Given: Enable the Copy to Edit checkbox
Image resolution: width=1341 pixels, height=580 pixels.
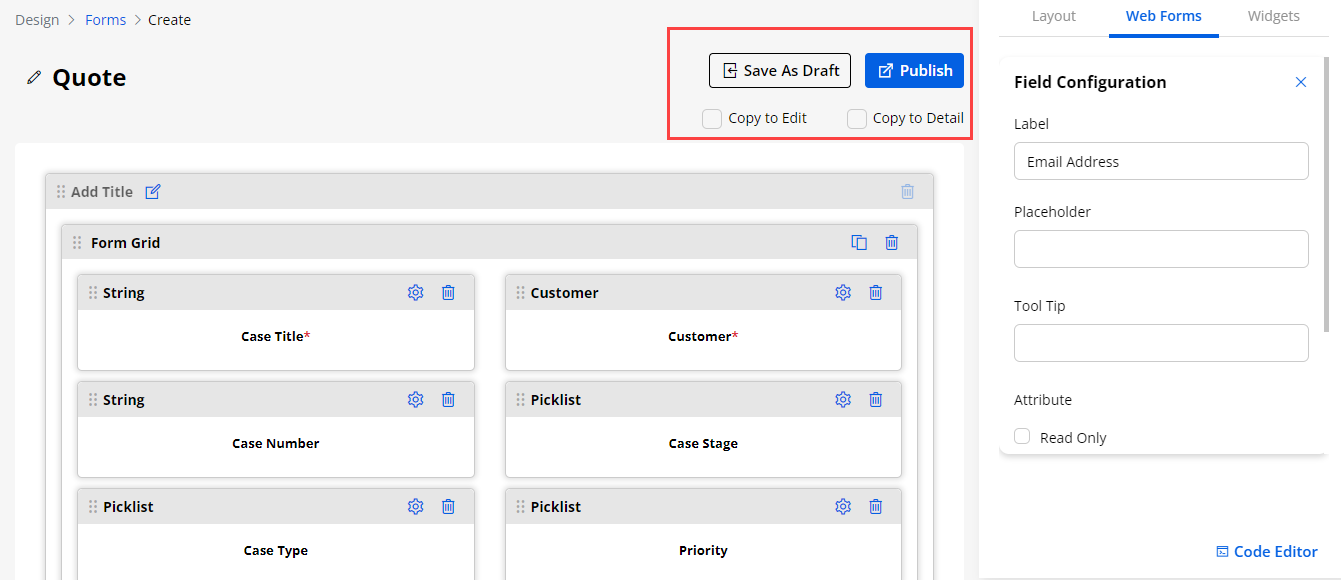Looking at the screenshot, I should coord(712,119).
